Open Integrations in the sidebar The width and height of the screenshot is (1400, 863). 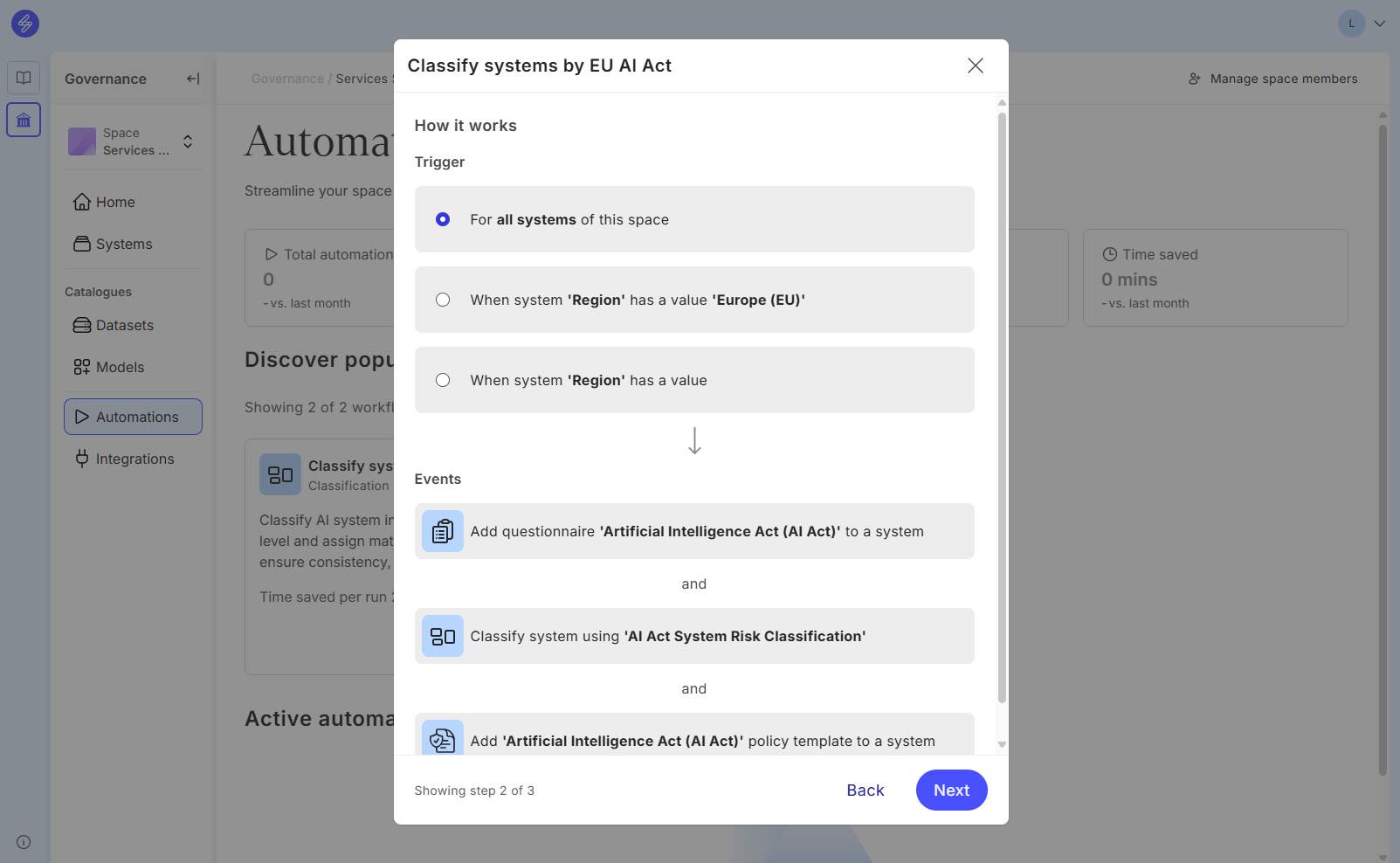tap(134, 459)
